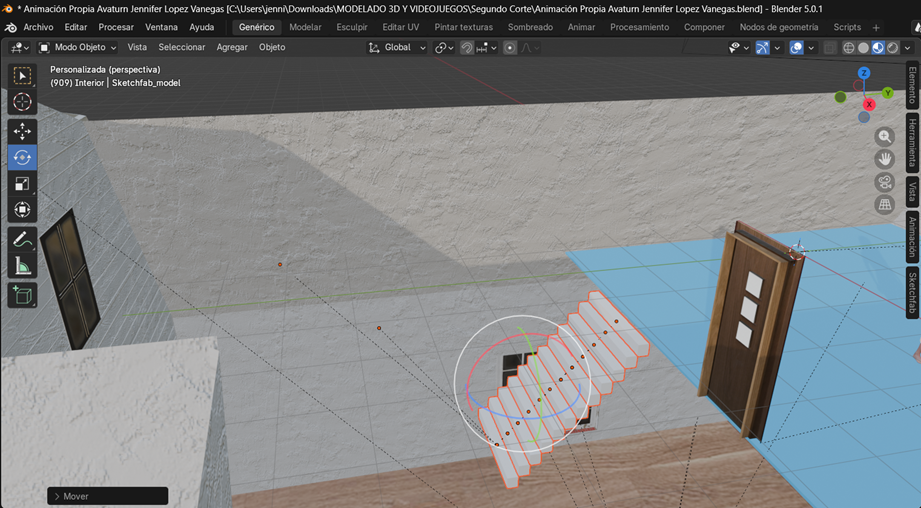Screen dimensions: 921x508
Task: Toggle show gizmos button
Action: [x=763, y=47]
